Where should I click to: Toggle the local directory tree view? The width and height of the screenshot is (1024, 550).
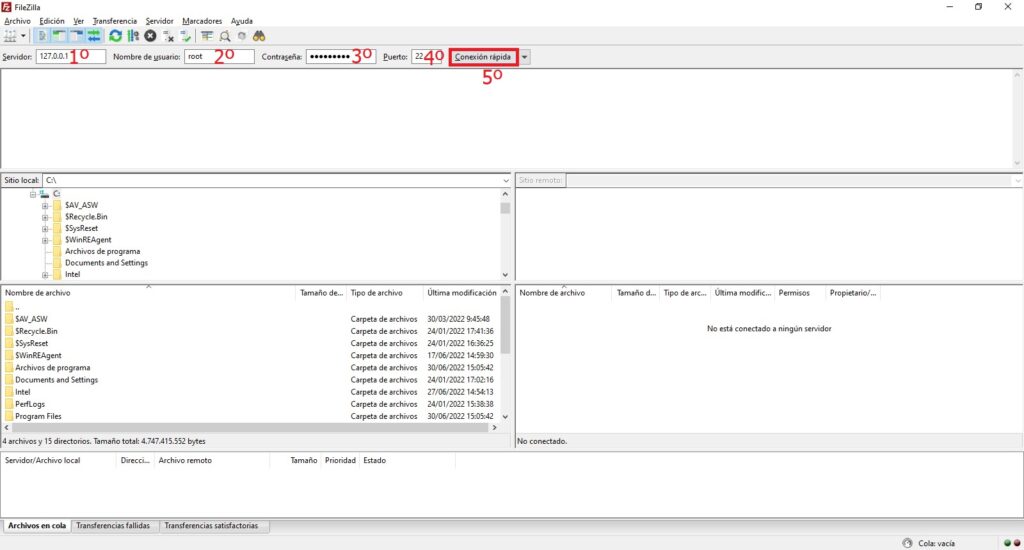tap(59, 36)
